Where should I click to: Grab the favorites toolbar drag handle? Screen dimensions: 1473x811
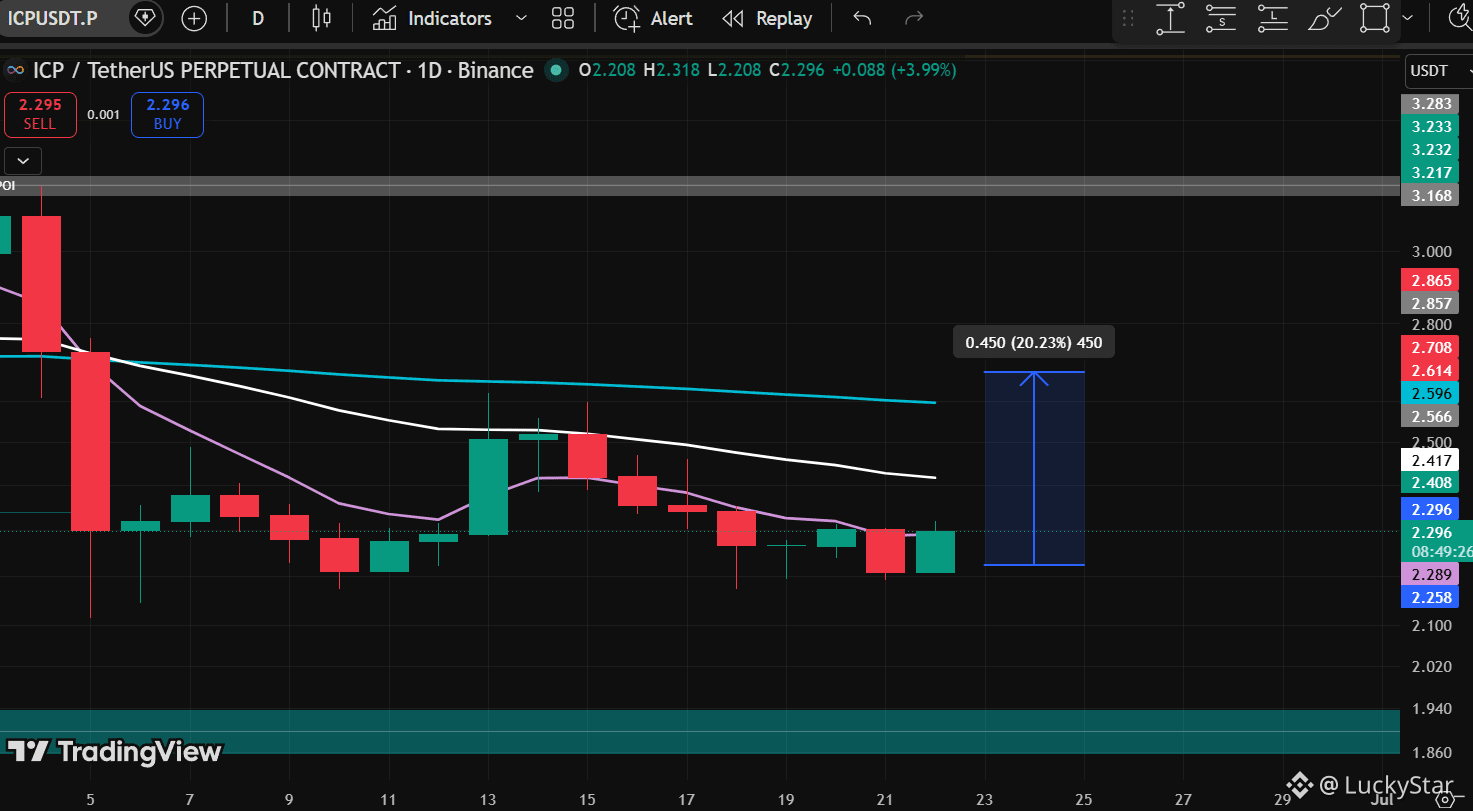tap(1129, 19)
